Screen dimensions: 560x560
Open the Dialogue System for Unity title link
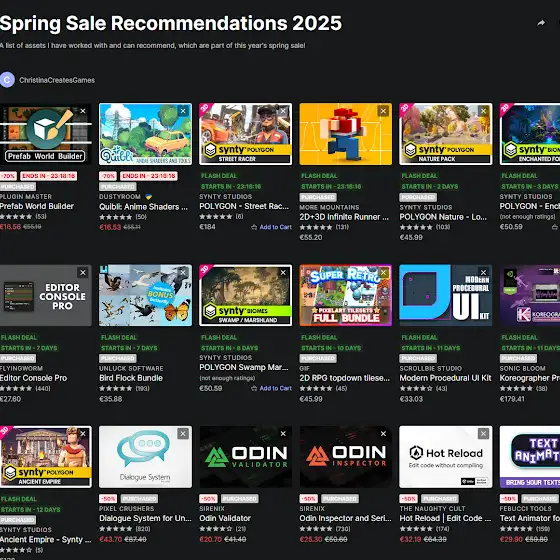coord(145,518)
